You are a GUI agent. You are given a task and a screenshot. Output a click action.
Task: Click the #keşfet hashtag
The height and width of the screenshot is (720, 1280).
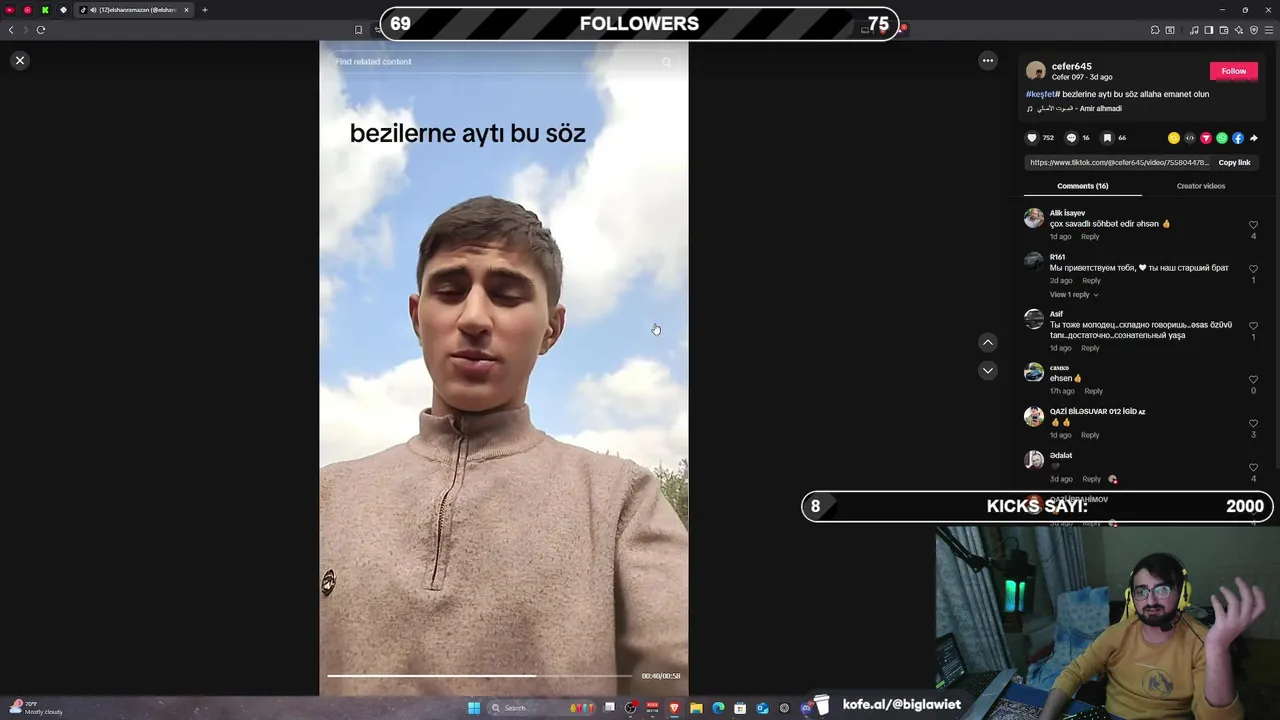(x=1041, y=94)
